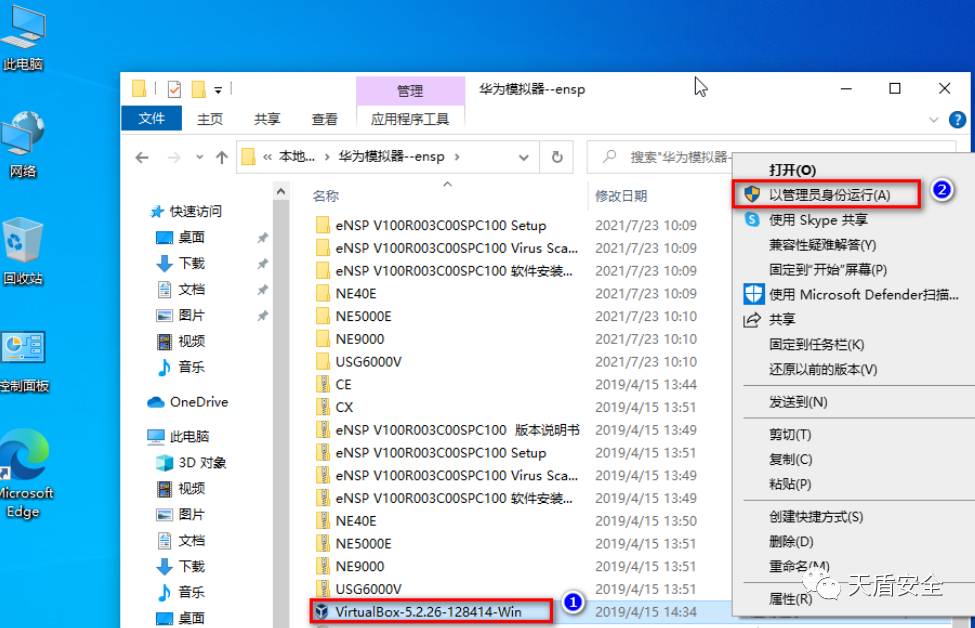Open Explorer help question mark icon

click(x=957, y=119)
